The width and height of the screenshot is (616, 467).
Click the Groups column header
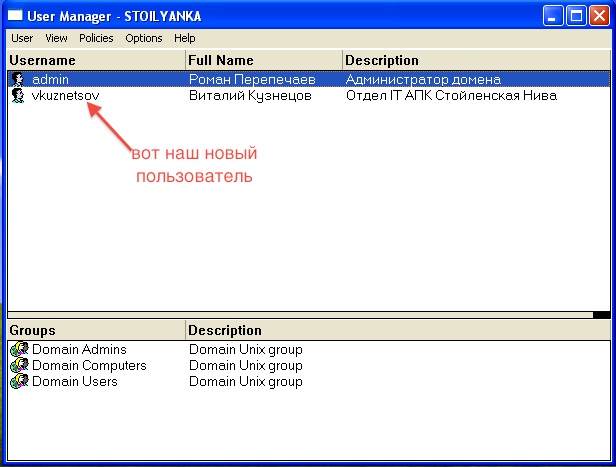click(95, 331)
